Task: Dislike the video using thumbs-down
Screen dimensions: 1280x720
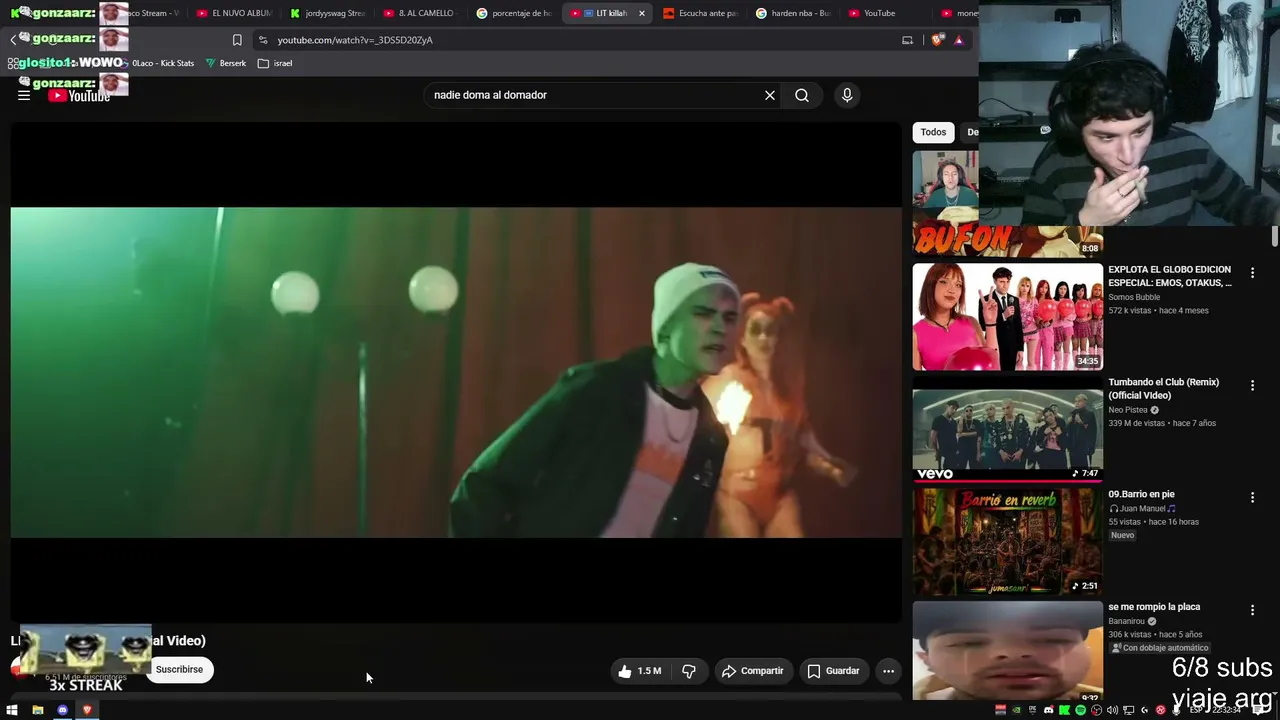Action: pyautogui.click(x=689, y=671)
